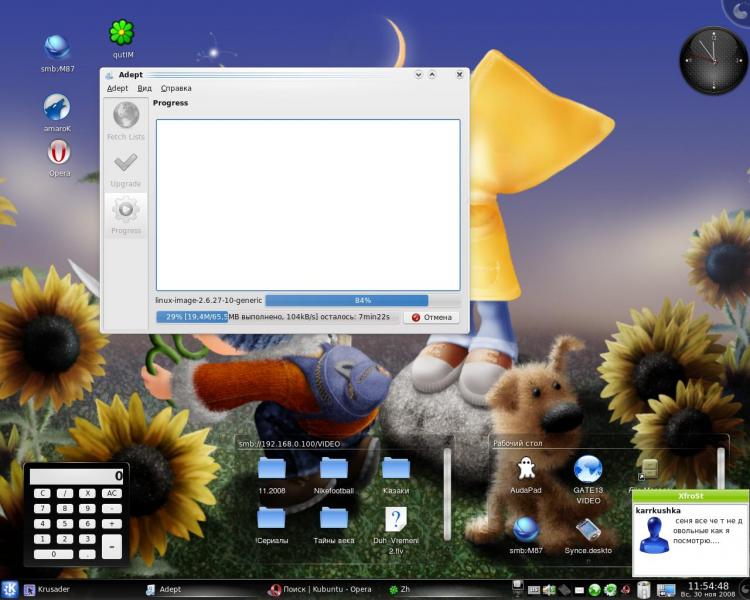Viewport: 750px width, 600px height.
Task: Click the keyboard layout indicator in the tray
Action: point(534,590)
